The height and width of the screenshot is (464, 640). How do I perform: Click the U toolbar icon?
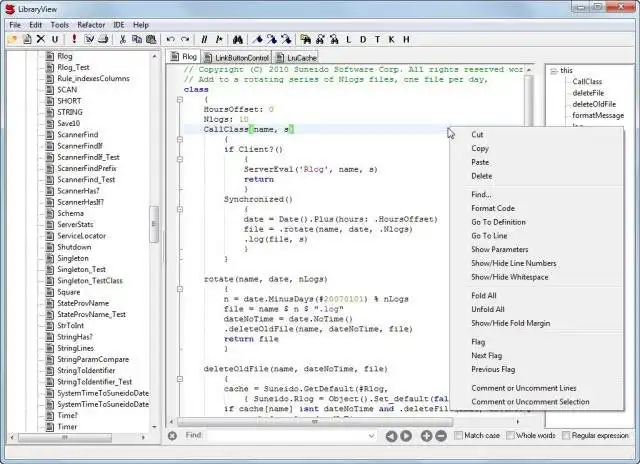click(x=55, y=39)
